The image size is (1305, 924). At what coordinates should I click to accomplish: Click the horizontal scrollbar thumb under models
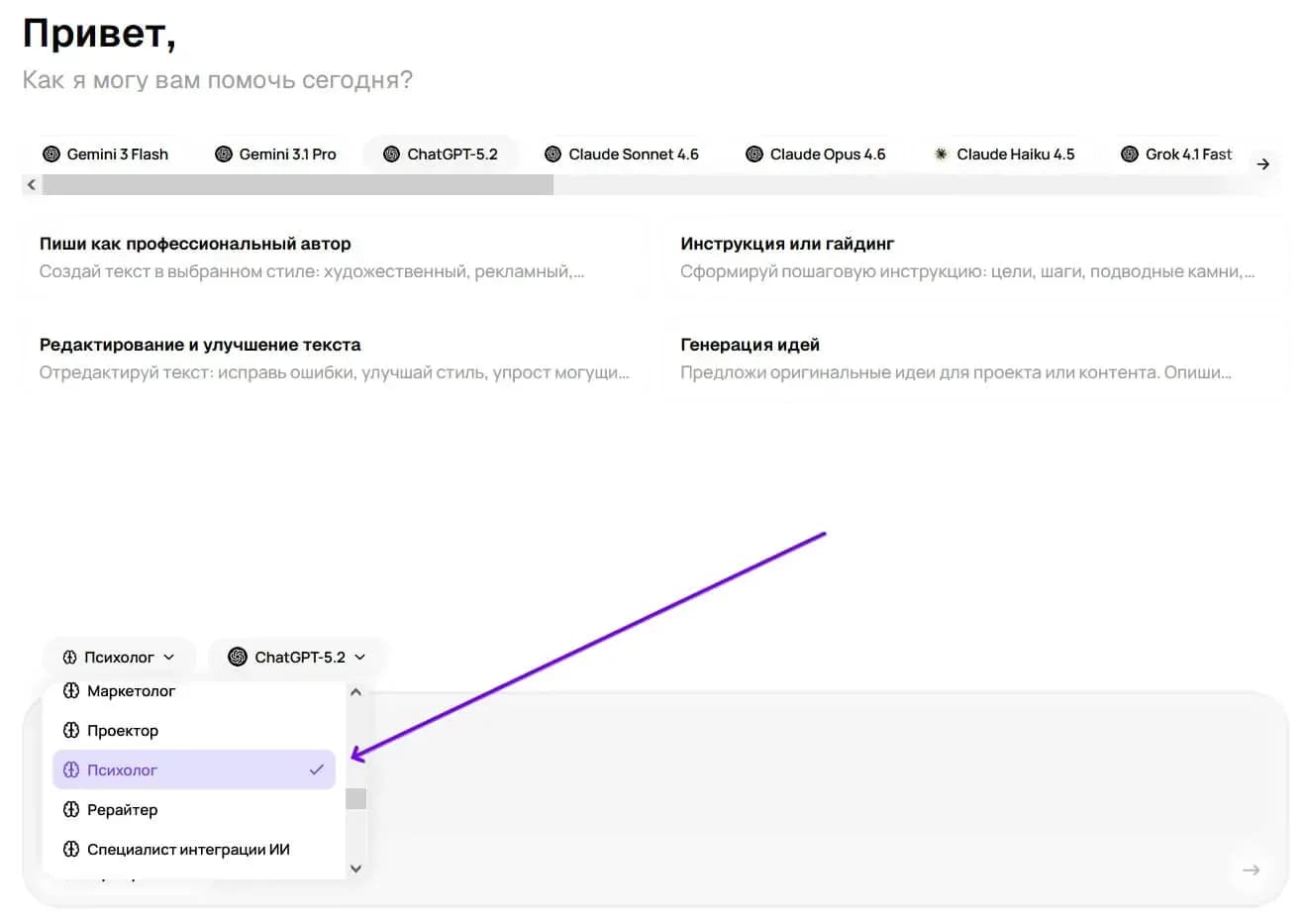(297, 184)
